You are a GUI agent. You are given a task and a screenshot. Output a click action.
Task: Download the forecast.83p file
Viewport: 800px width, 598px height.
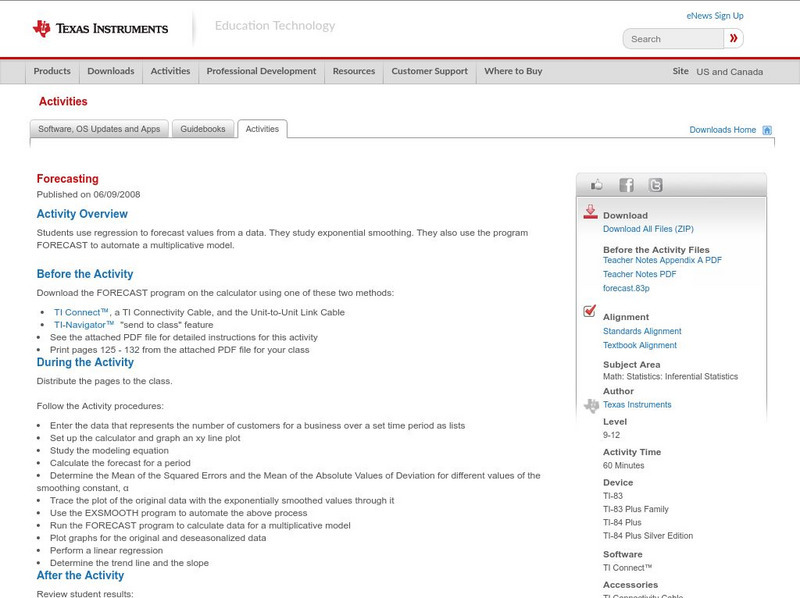[x=626, y=288]
